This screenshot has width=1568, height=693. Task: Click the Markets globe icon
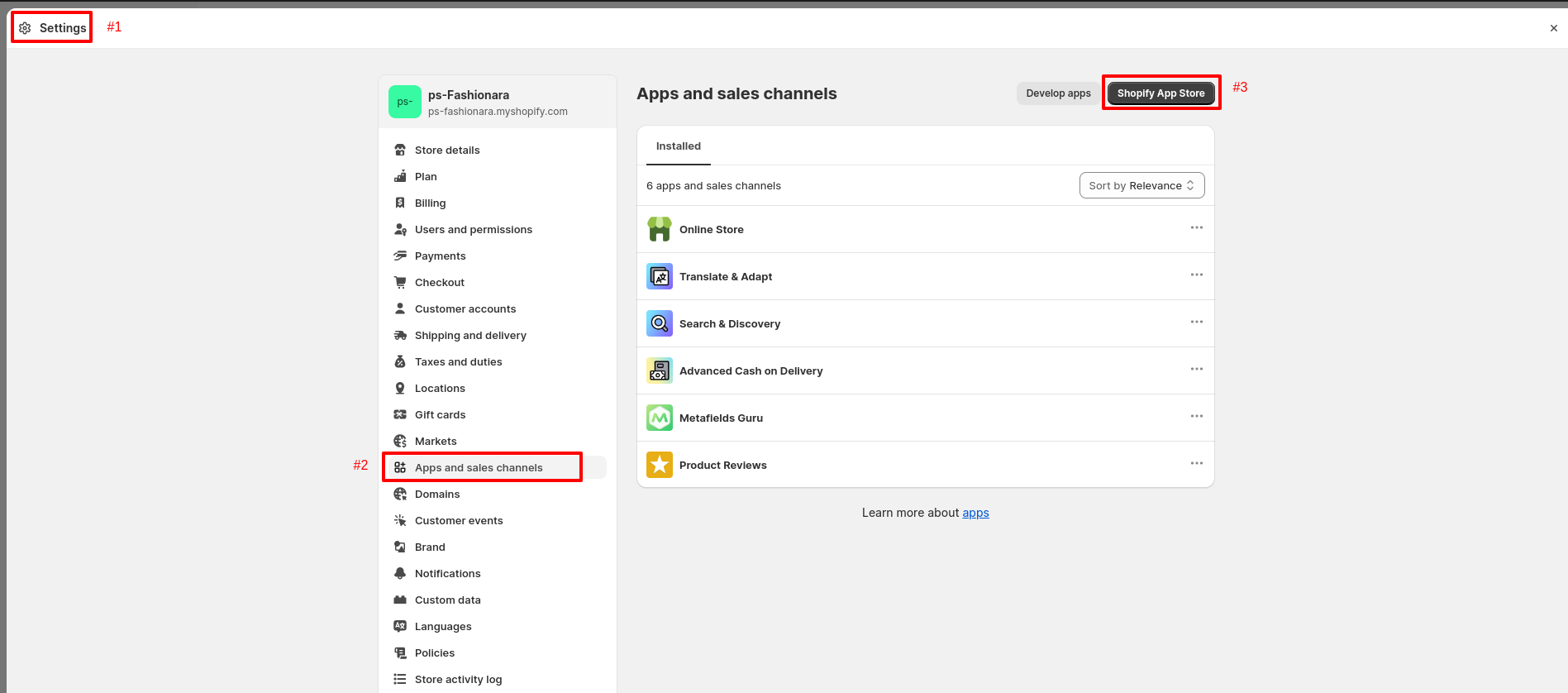[x=400, y=441]
